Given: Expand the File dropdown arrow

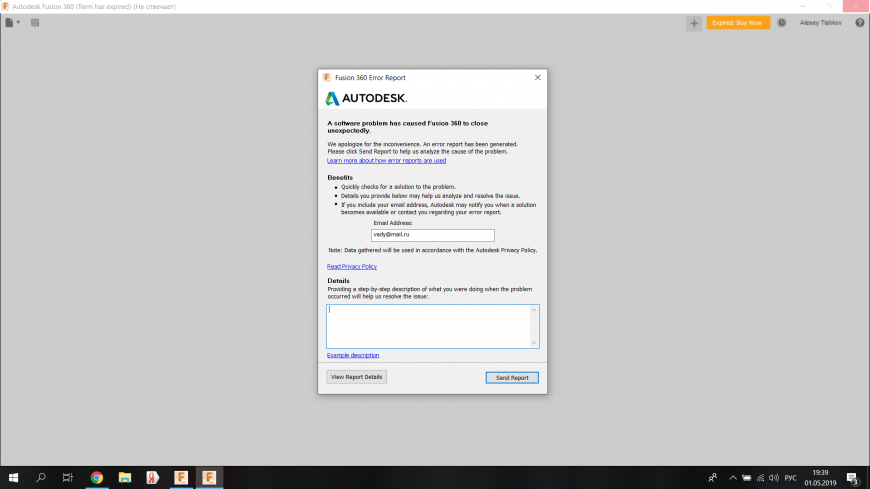Looking at the screenshot, I should pyautogui.click(x=18, y=23).
